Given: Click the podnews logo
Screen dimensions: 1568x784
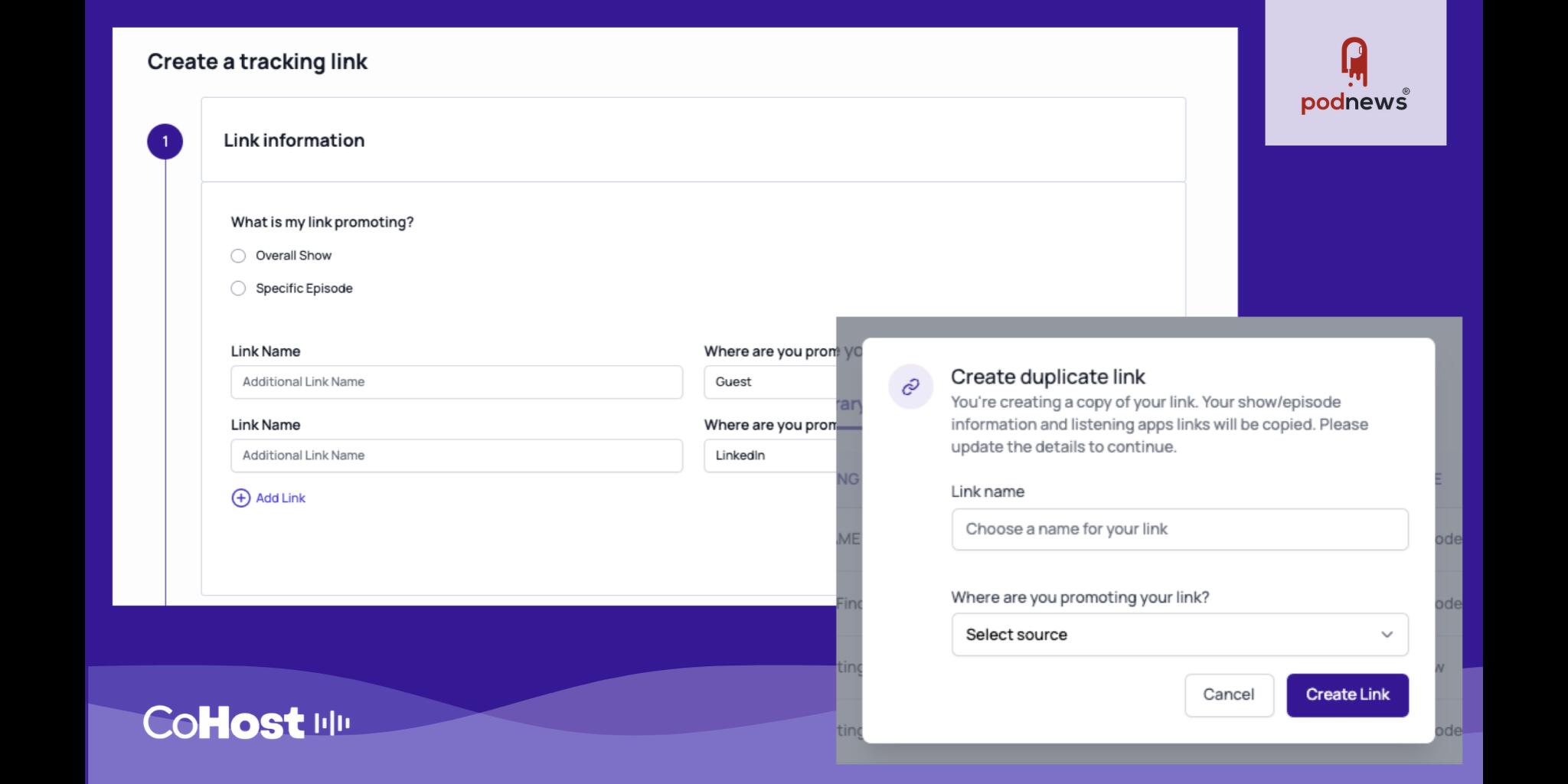Looking at the screenshot, I should 1354,75.
